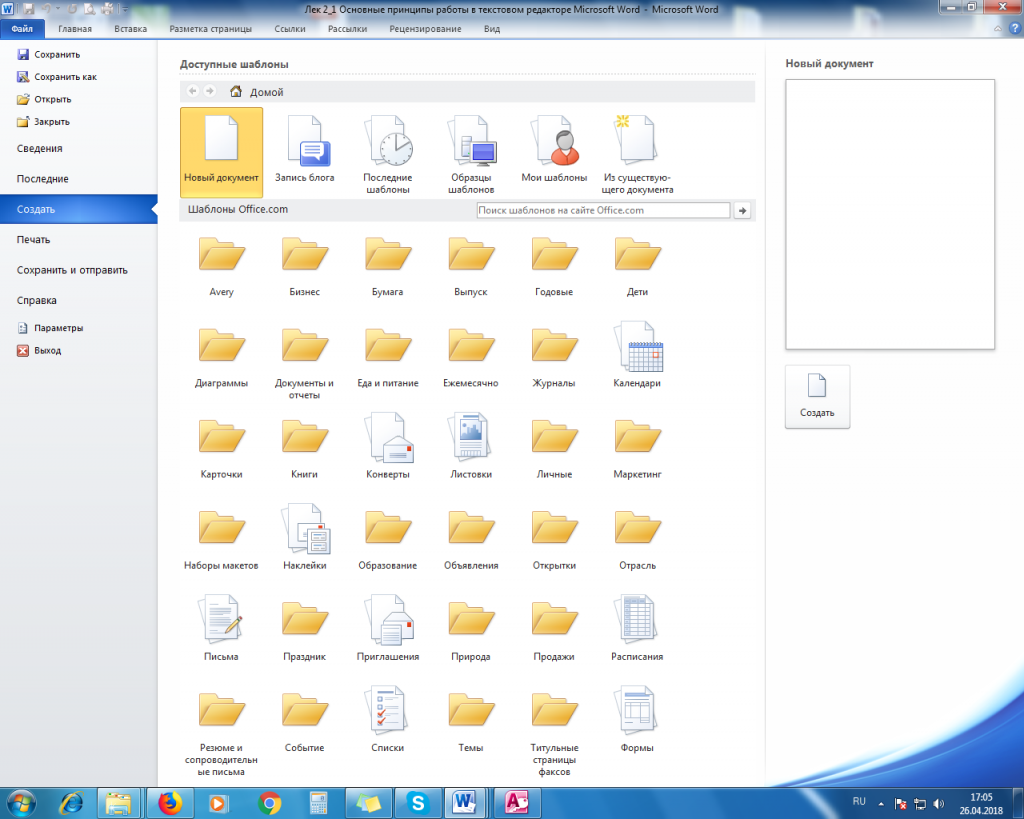Click the Office.com template search field
The image size is (1024, 819).
(x=603, y=210)
